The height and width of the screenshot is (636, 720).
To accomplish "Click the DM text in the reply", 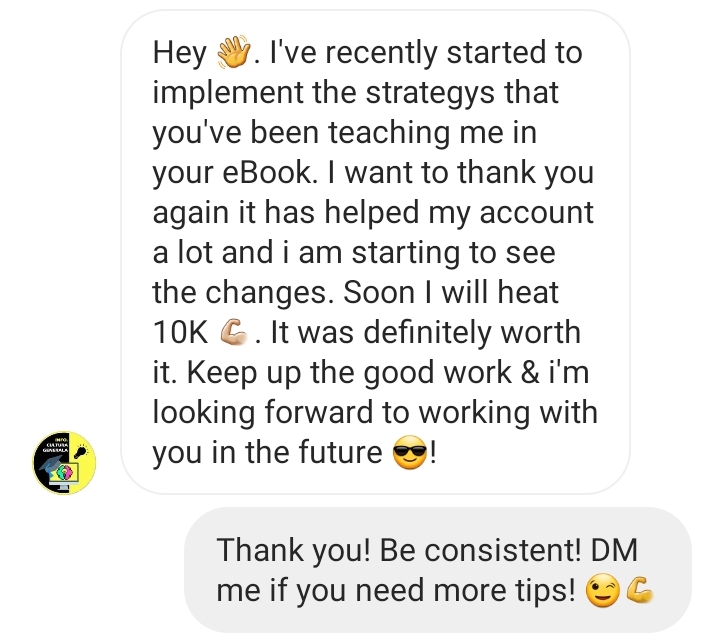I will point(614,550).
